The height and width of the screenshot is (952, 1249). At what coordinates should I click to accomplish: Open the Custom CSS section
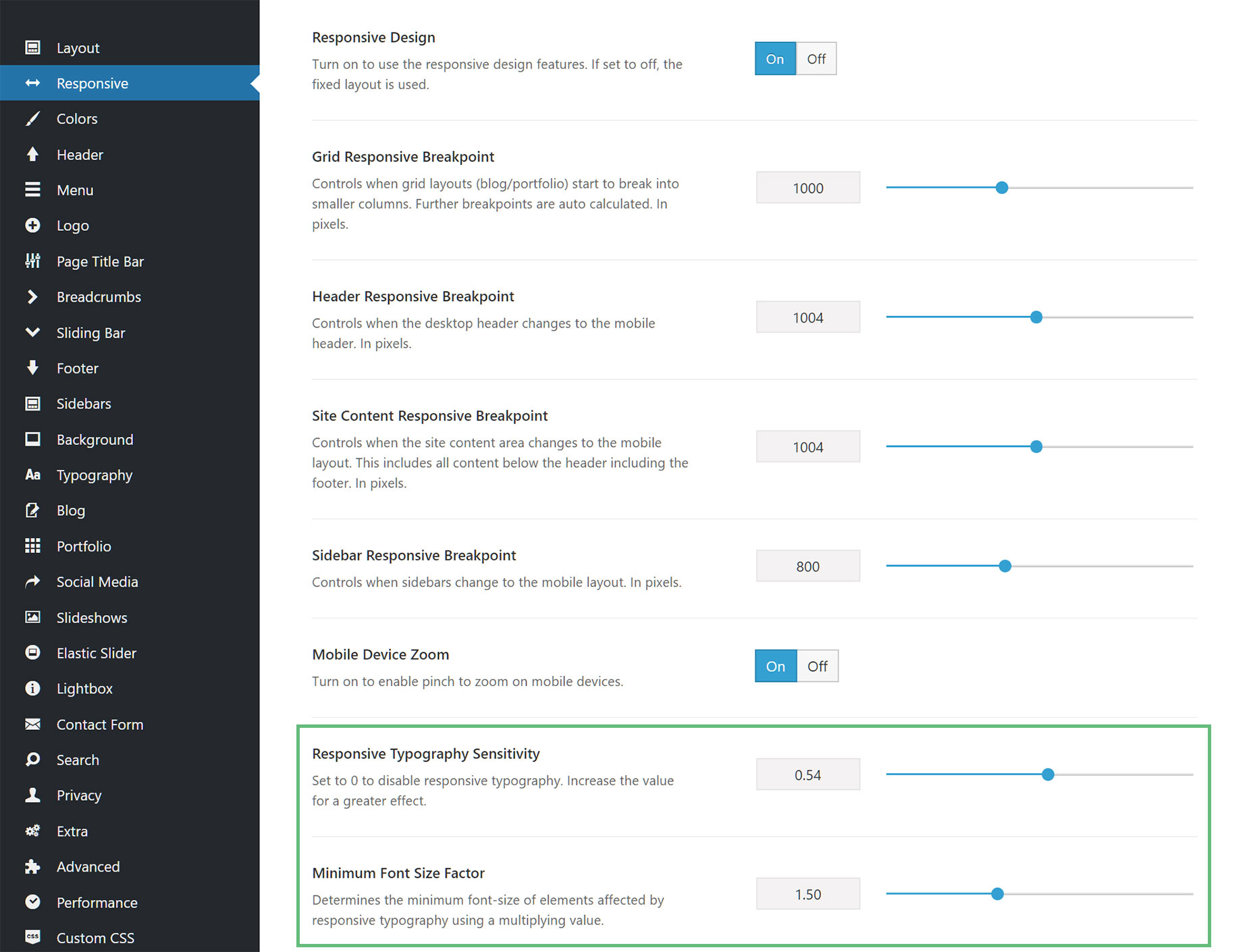click(x=130, y=937)
